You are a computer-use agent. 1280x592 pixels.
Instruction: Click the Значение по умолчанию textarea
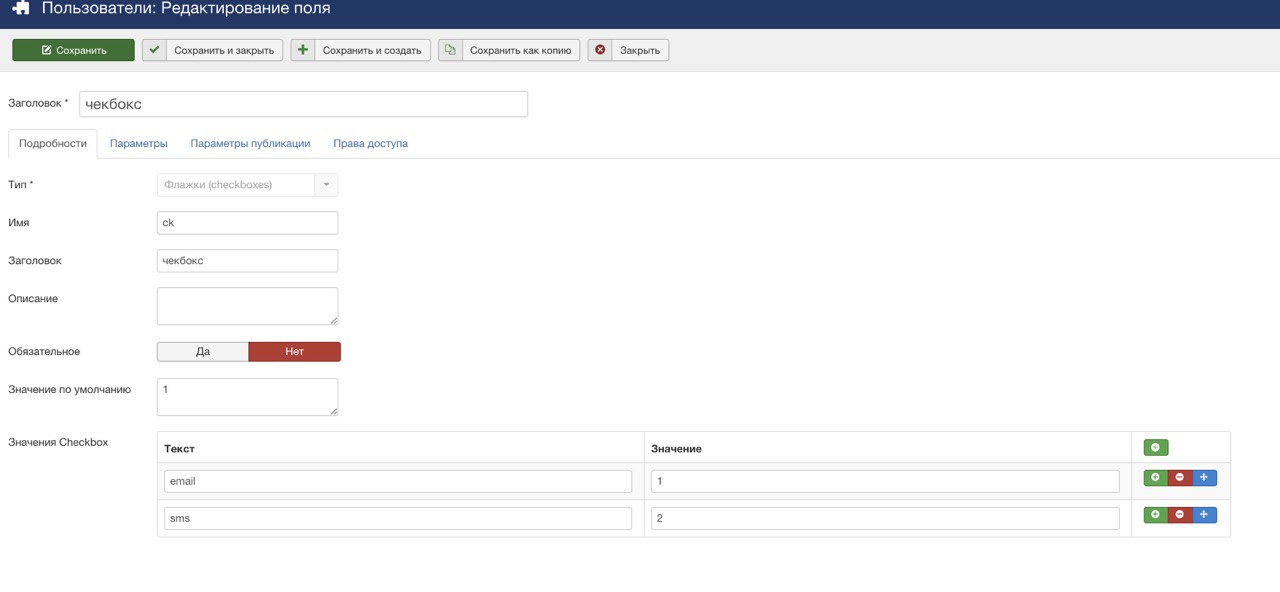click(x=247, y=397)
